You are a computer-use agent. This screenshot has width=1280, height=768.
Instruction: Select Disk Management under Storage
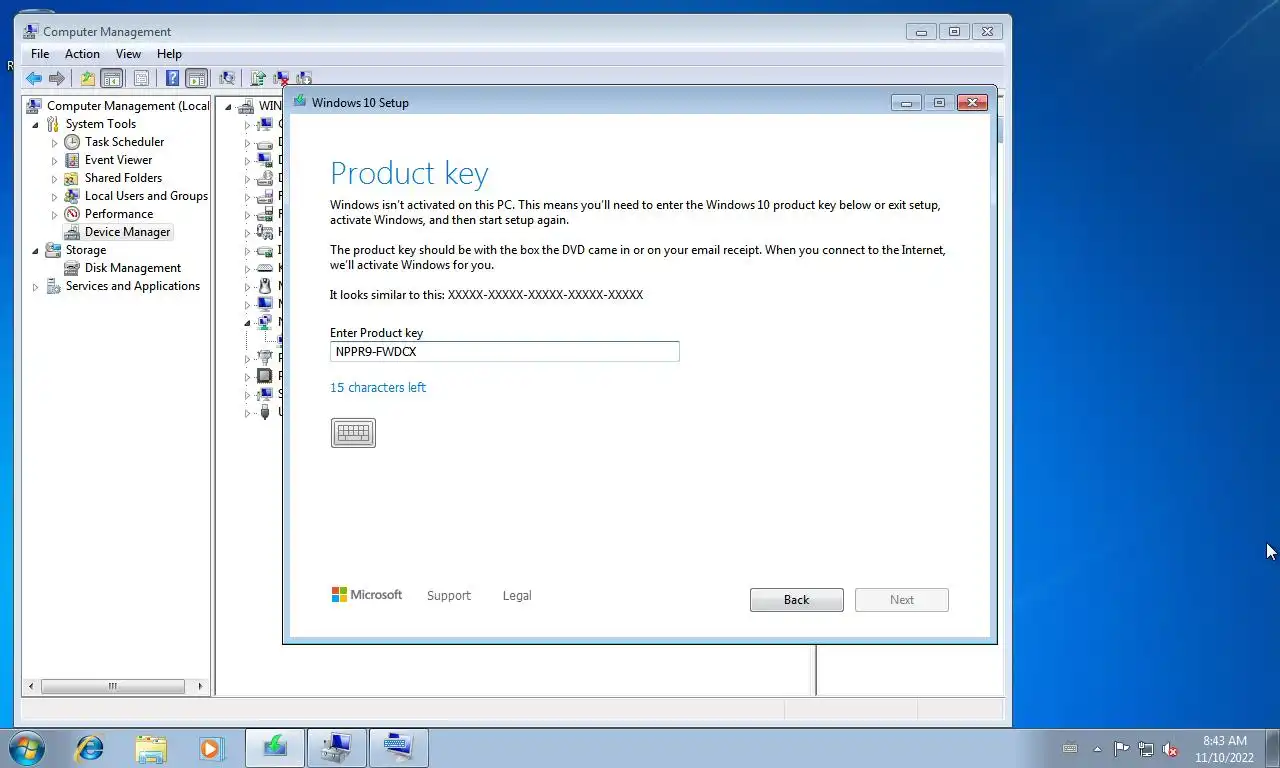pyautogui.click(x=133, y=268)
